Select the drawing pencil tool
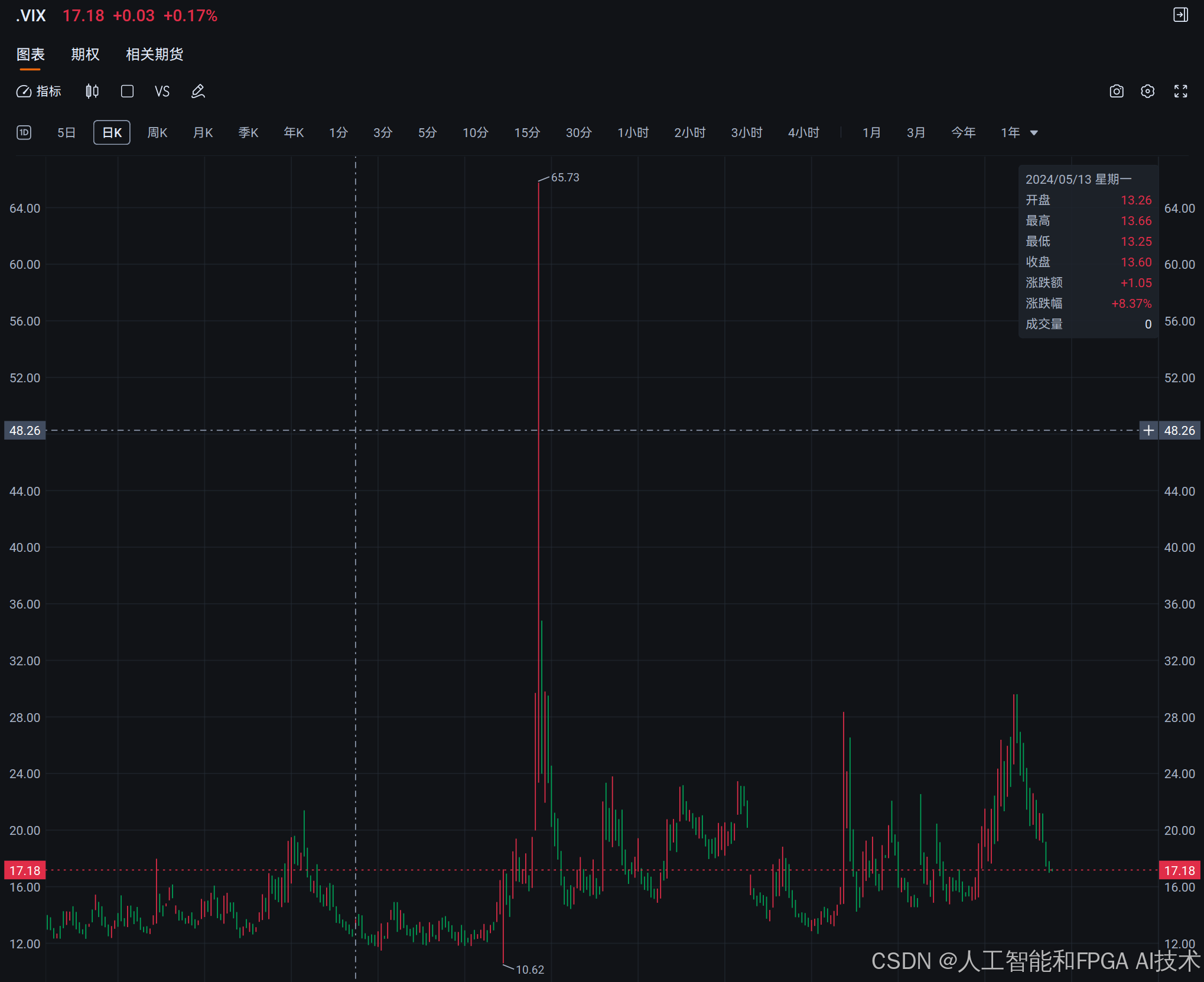 [198, 91]
